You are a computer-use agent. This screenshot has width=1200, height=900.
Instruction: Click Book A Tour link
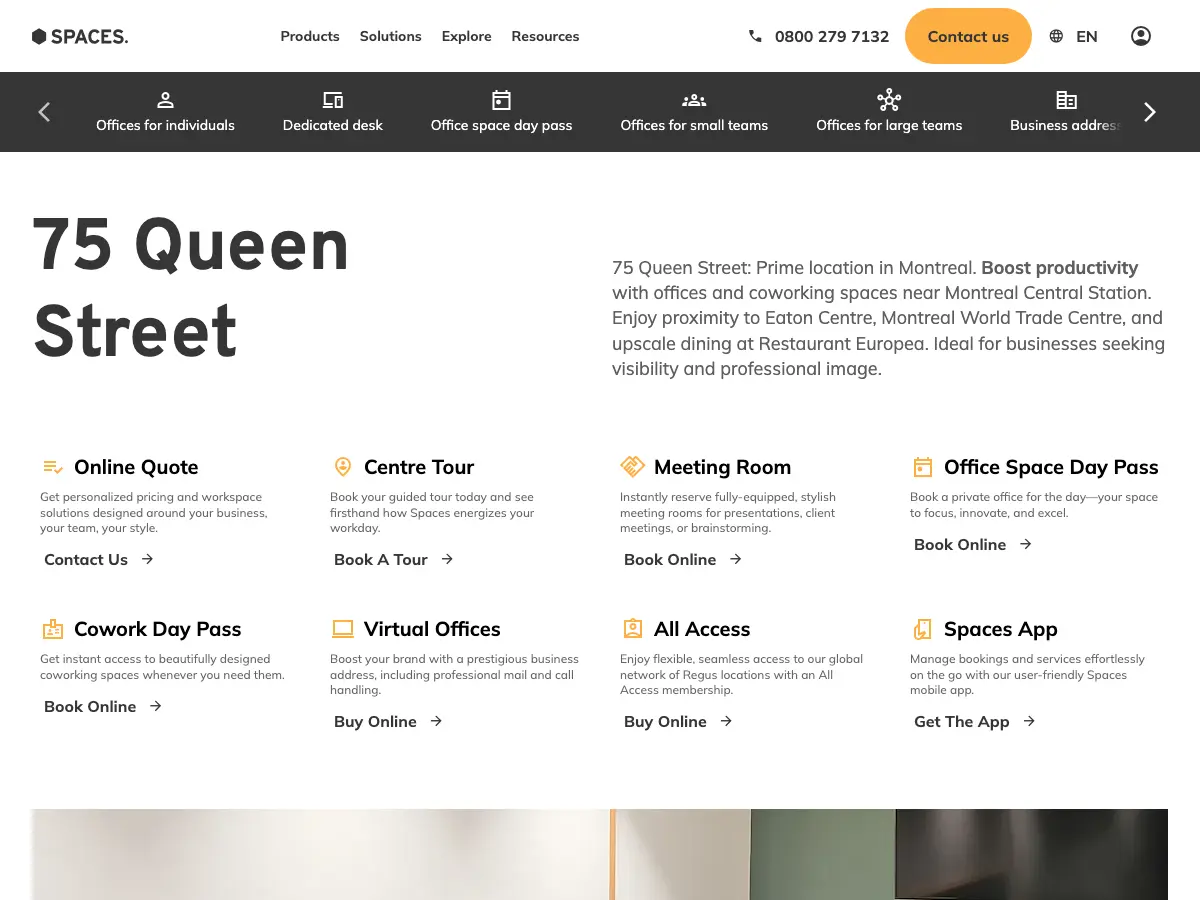pos(394,559)
